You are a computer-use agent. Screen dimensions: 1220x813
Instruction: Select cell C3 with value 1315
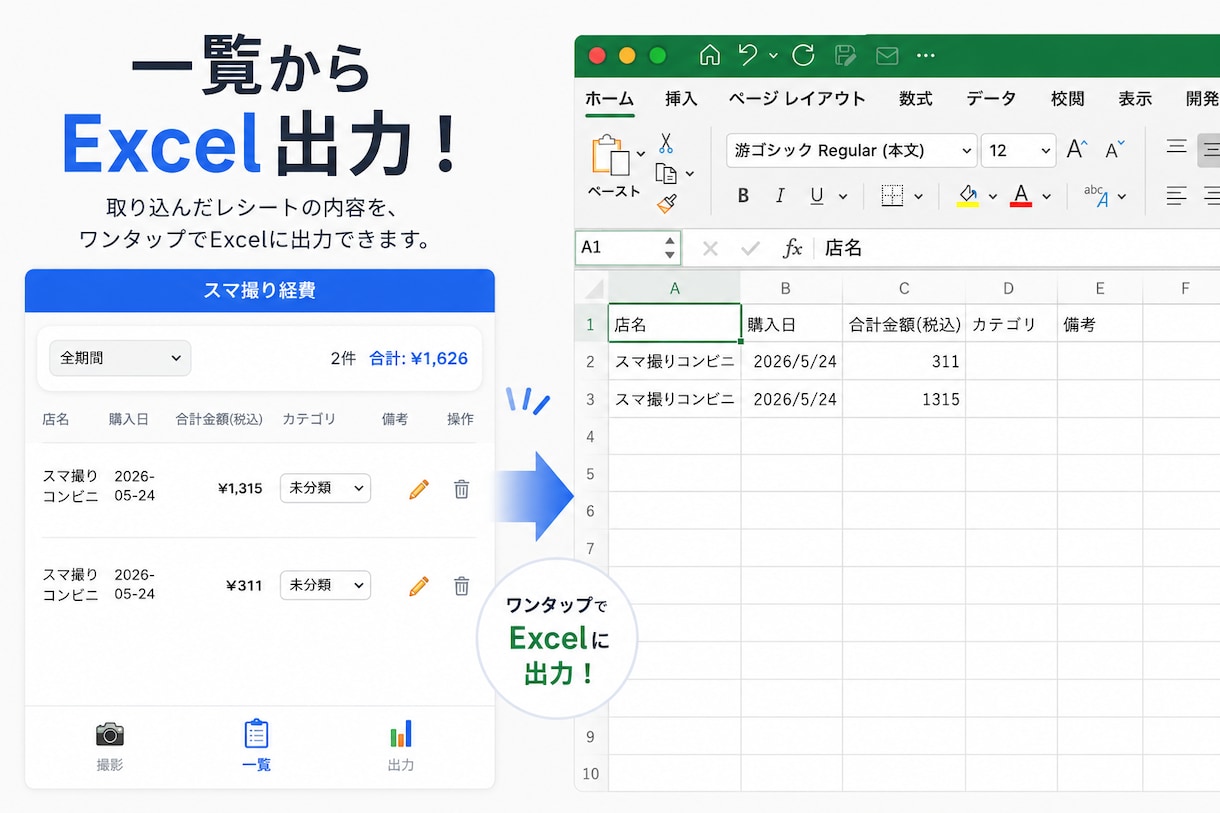click(x=904, y=399)
